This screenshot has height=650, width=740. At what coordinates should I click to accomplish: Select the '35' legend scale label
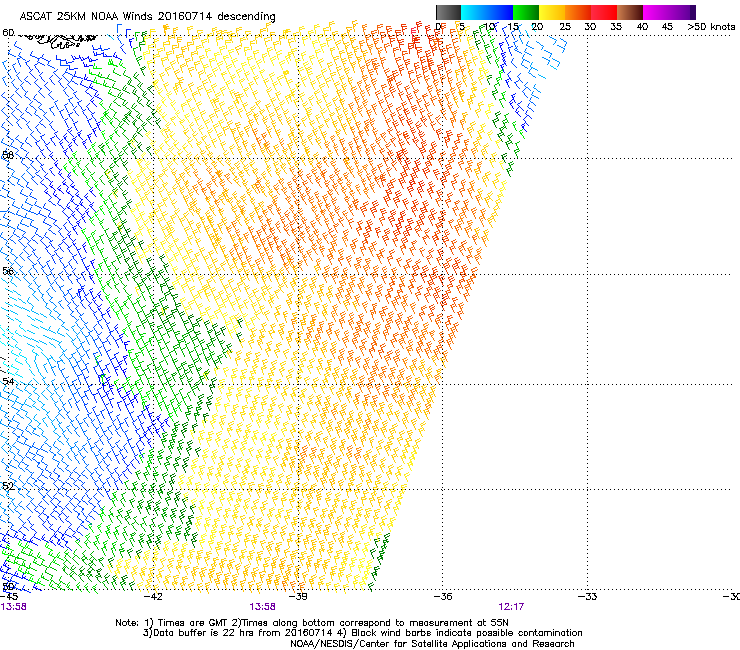(x=616, y=26)
